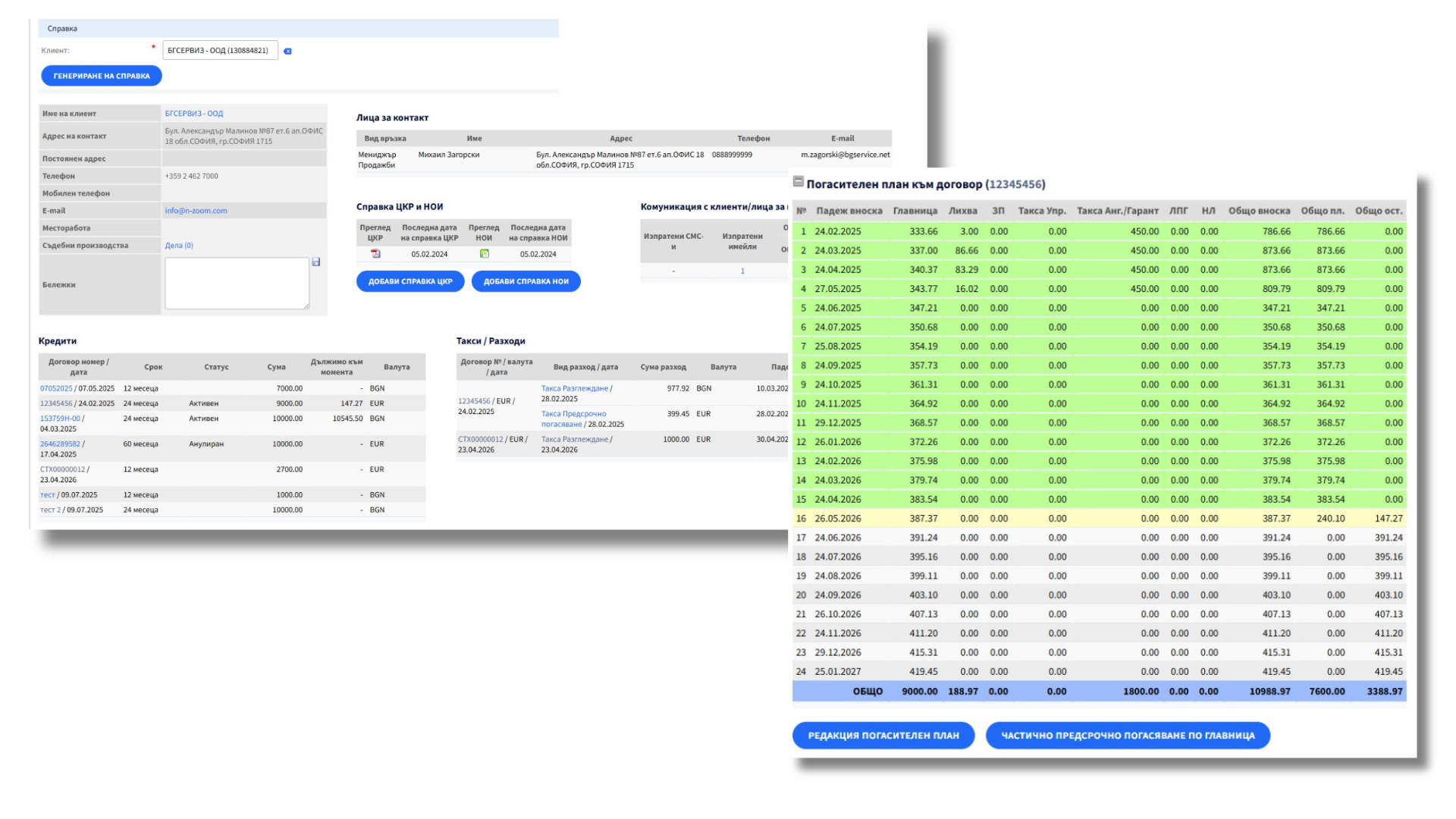
Task: Open the БГСЕРВИЗ - ООД client link
Action: [x=194, y=114]
